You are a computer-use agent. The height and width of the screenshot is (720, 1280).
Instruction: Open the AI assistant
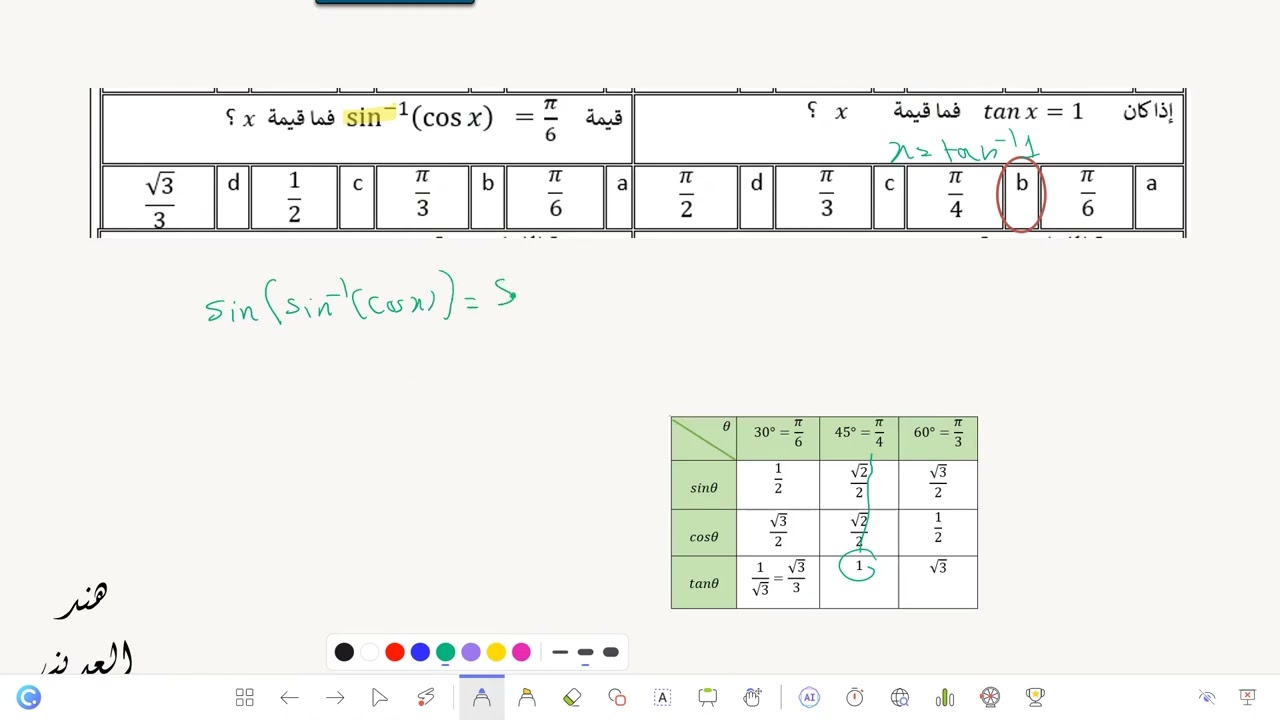click(809, 698)
